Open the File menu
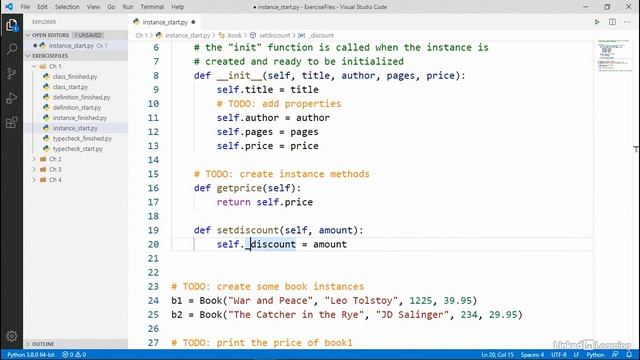This screenshot has height=360, width=640. point(25,7)
